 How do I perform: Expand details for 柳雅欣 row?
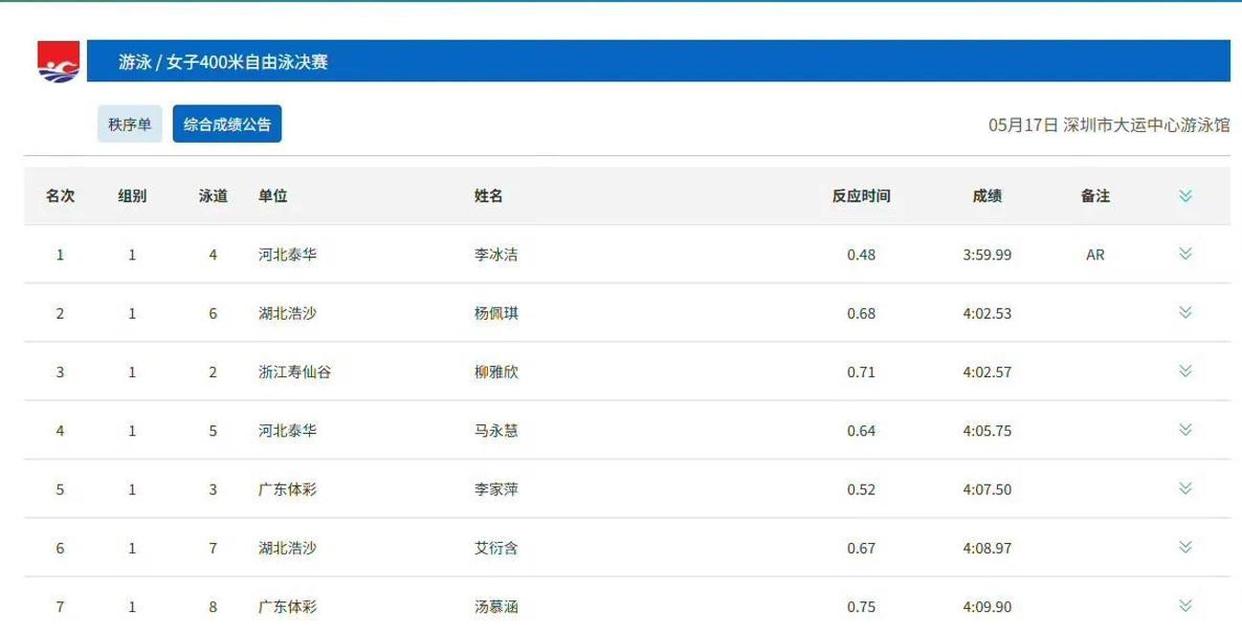(1185, 371)
